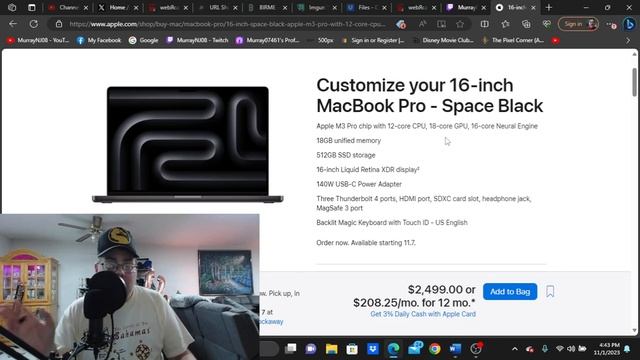Open Dropbox from the taskbar

pyautogui.click(x=373, y=349)
